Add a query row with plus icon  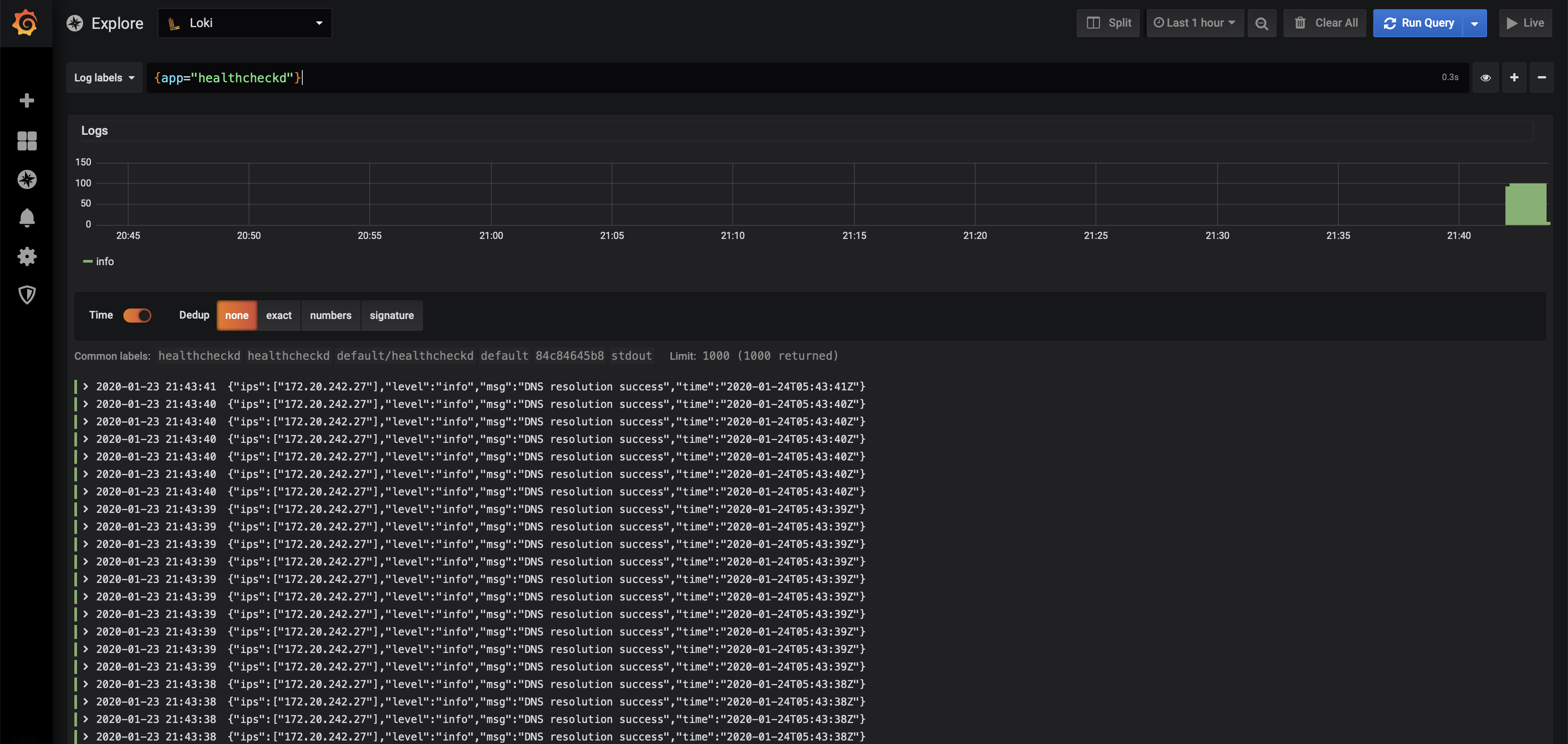pos(1514,77)
